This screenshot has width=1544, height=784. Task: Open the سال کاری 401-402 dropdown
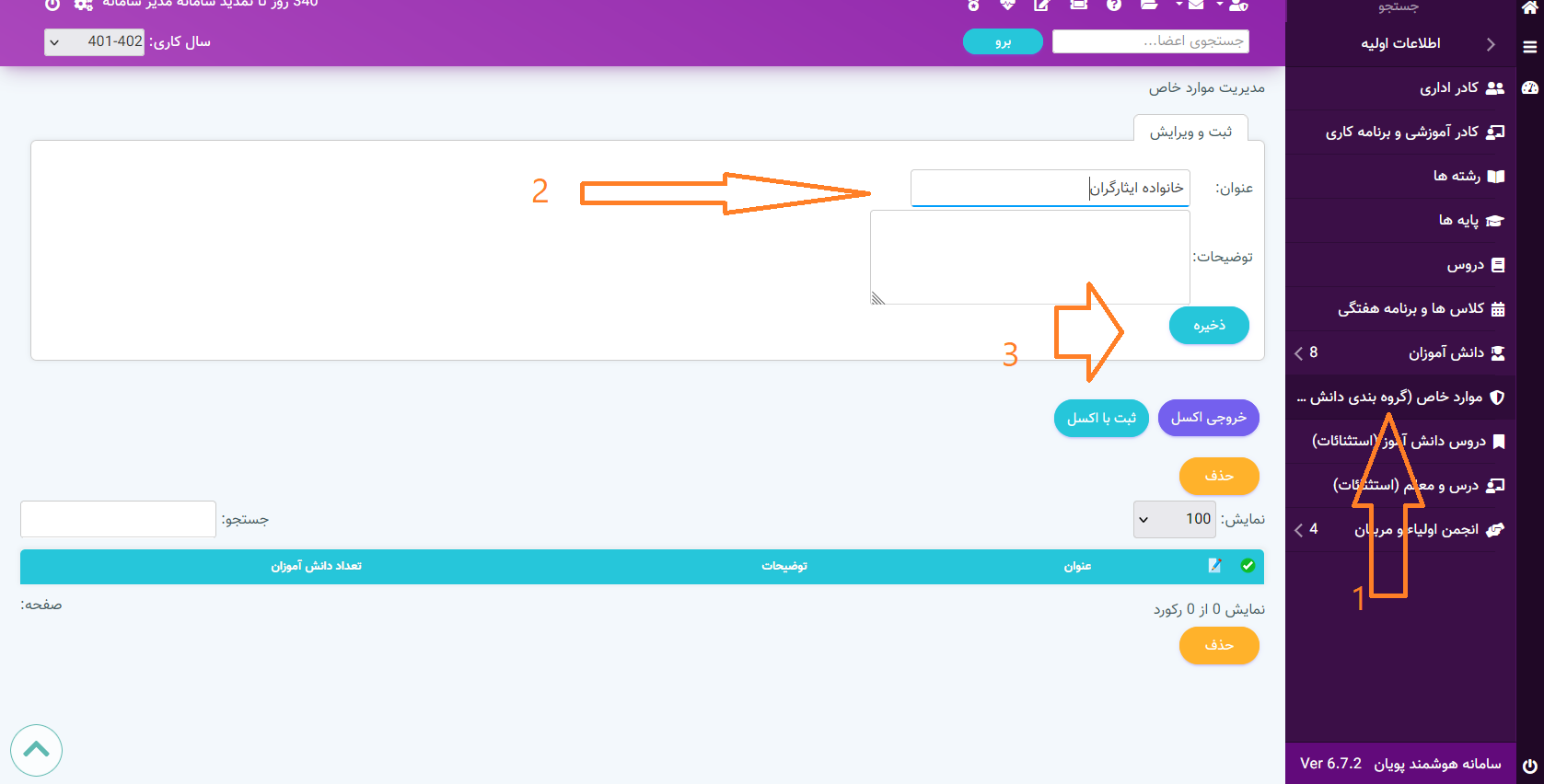[94, 41]
